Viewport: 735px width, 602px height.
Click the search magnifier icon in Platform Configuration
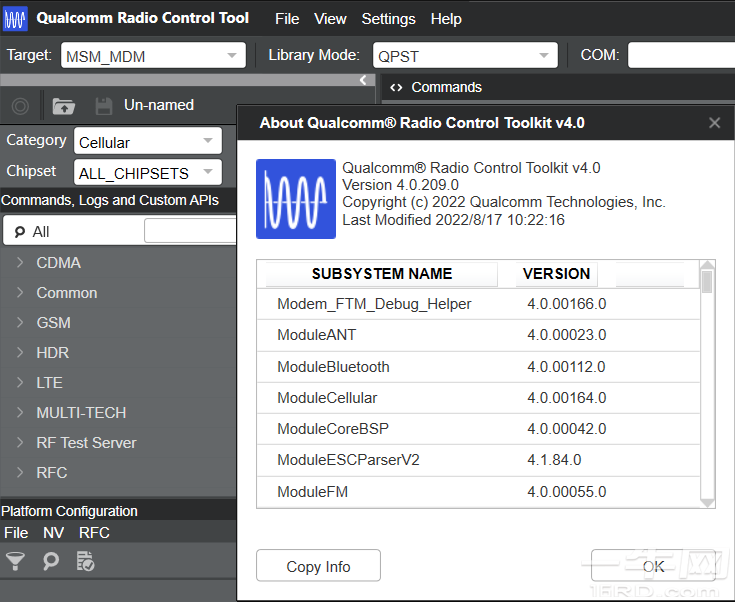pos(50,561)
